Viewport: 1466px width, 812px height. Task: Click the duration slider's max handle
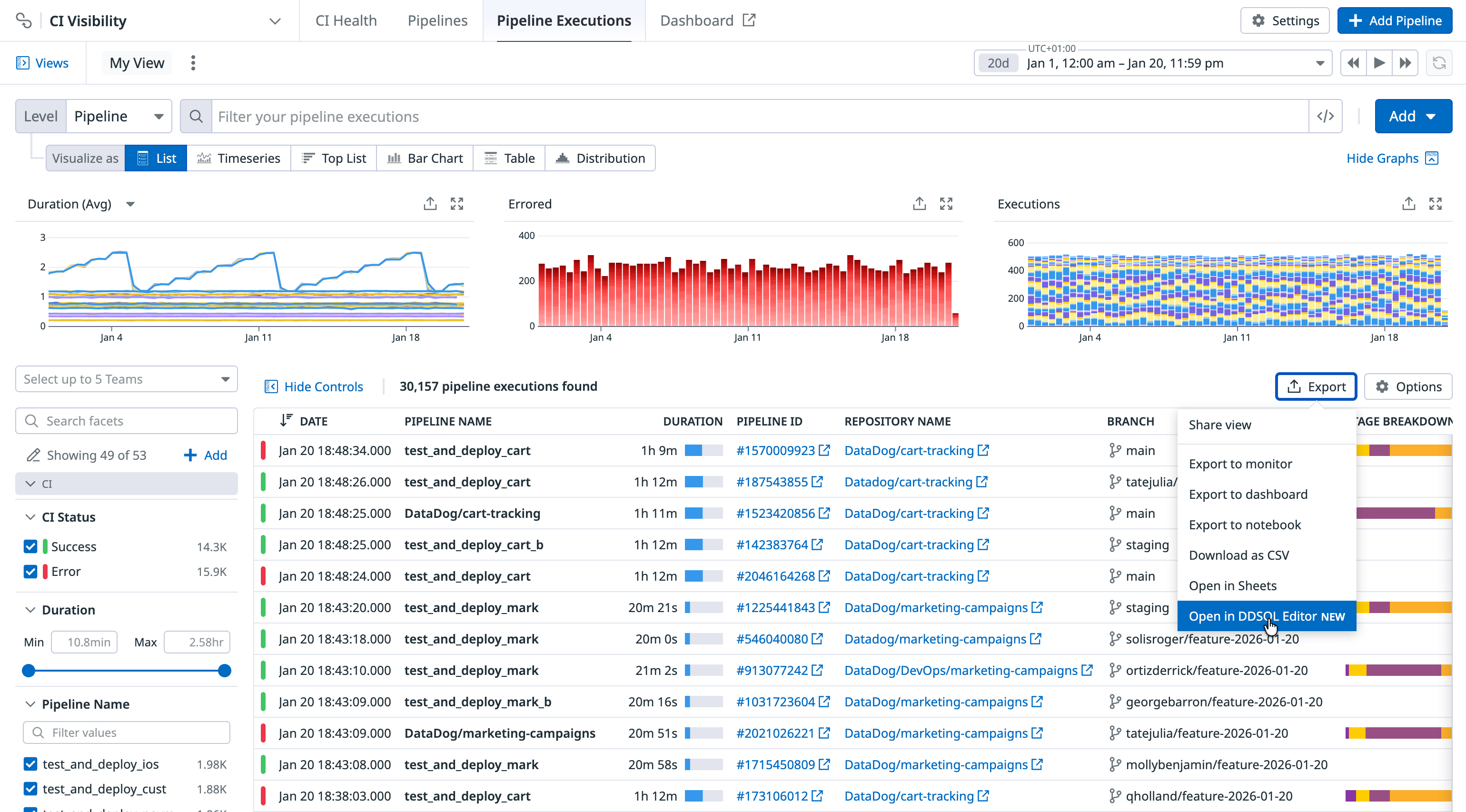click(x=225, y=670)
